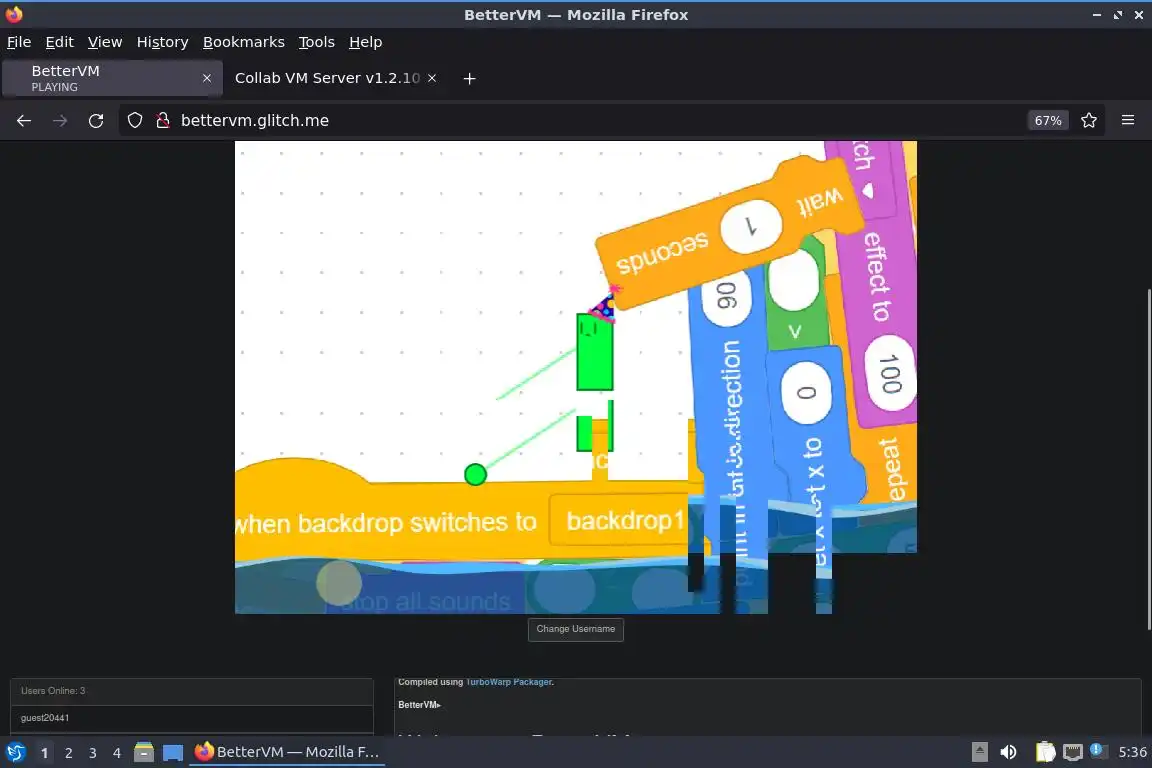Switch to workspace 3

pos(93,753)
